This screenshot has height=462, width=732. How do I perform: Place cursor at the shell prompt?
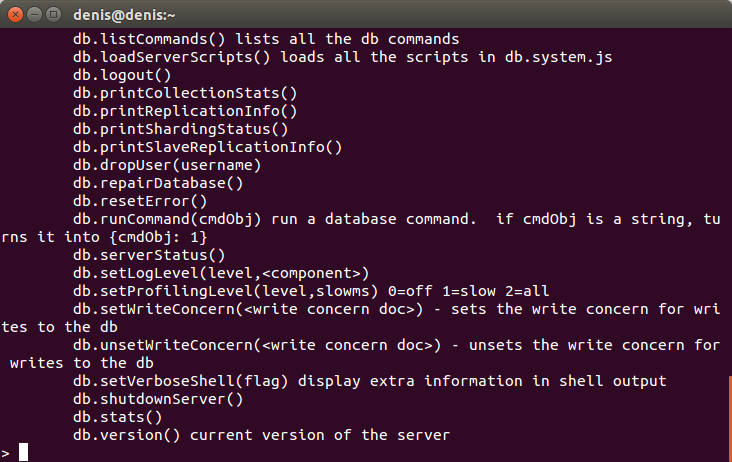(x=23, y=452)
